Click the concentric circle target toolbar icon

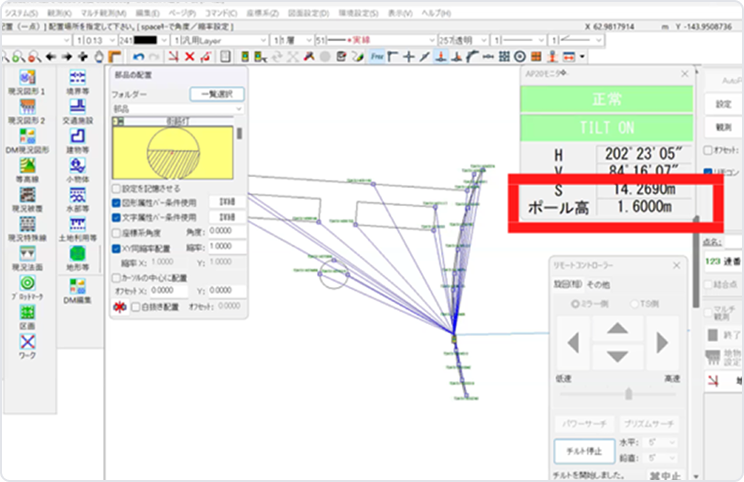pos(520,57)
